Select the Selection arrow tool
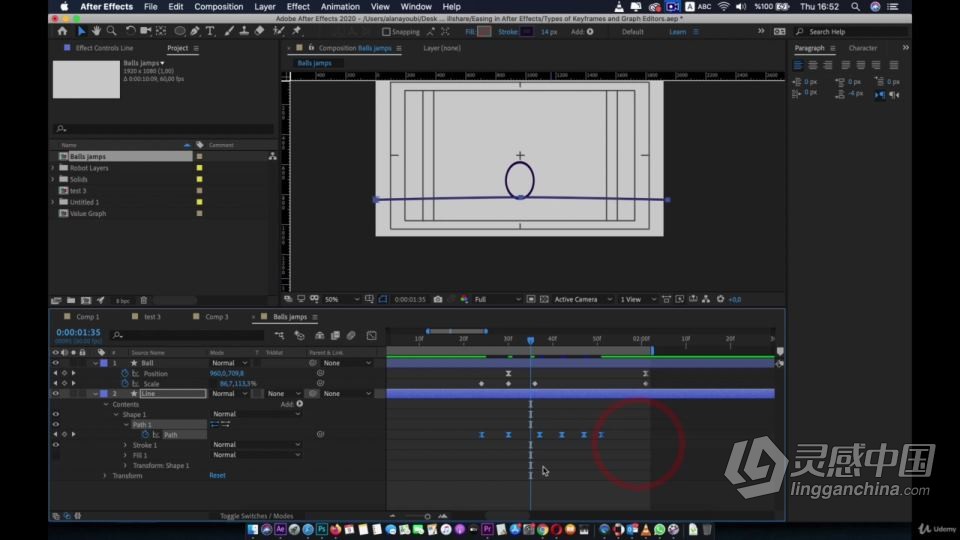Image resolution: width=960 pixels, height=540 pixels. pos(81,31)
